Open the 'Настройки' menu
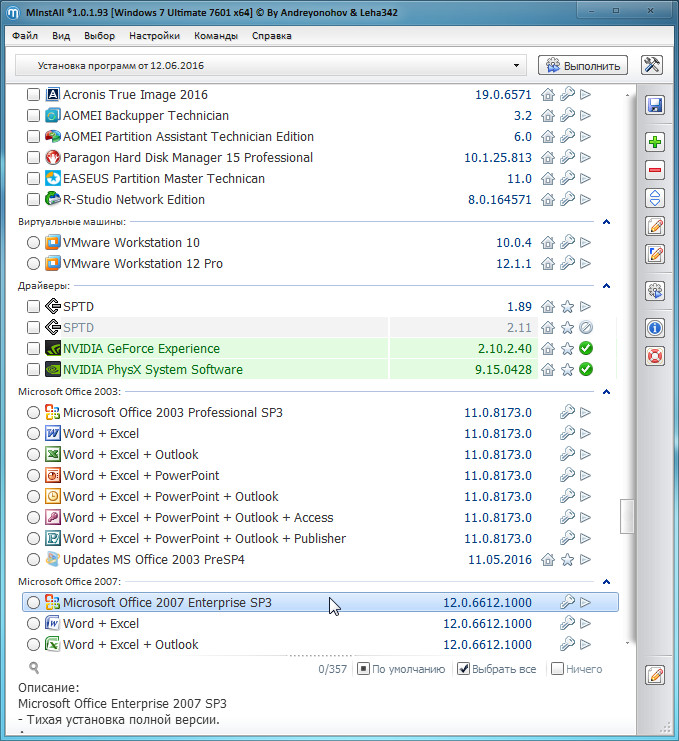This screenshot has width=679, height=741. [x=155, y=36]
